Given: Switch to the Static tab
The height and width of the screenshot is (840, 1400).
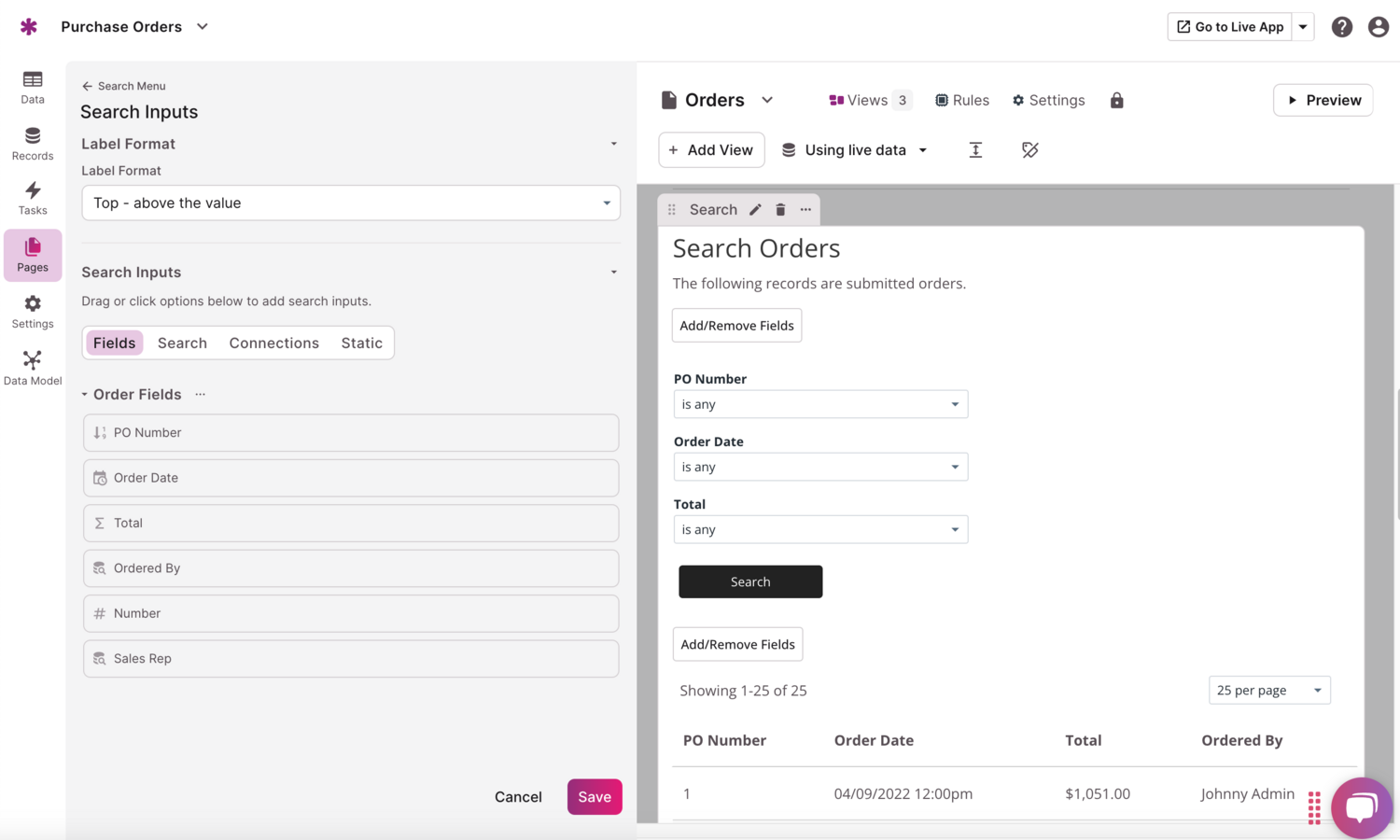Looking at the screenshot, I should (x=361, y=343).
